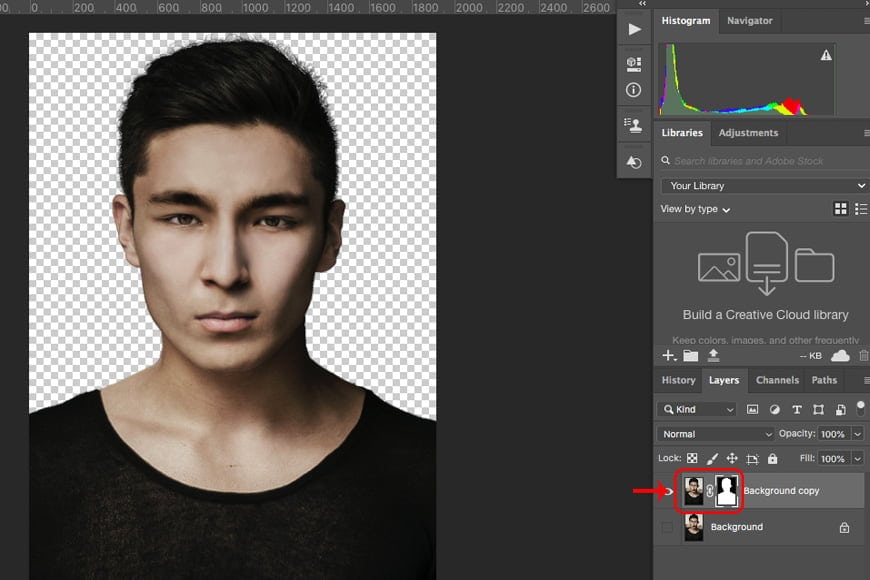Click the plus icon to add library content
870x580 pixels.
pyautogui.click(x=669, y=356)
